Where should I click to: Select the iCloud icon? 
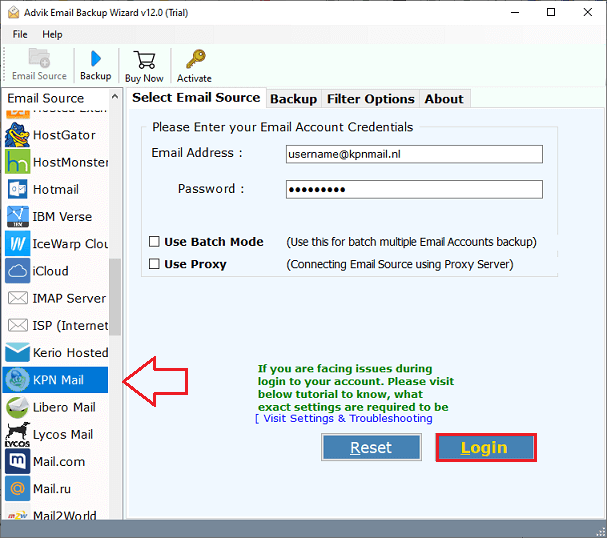point(17,271)
